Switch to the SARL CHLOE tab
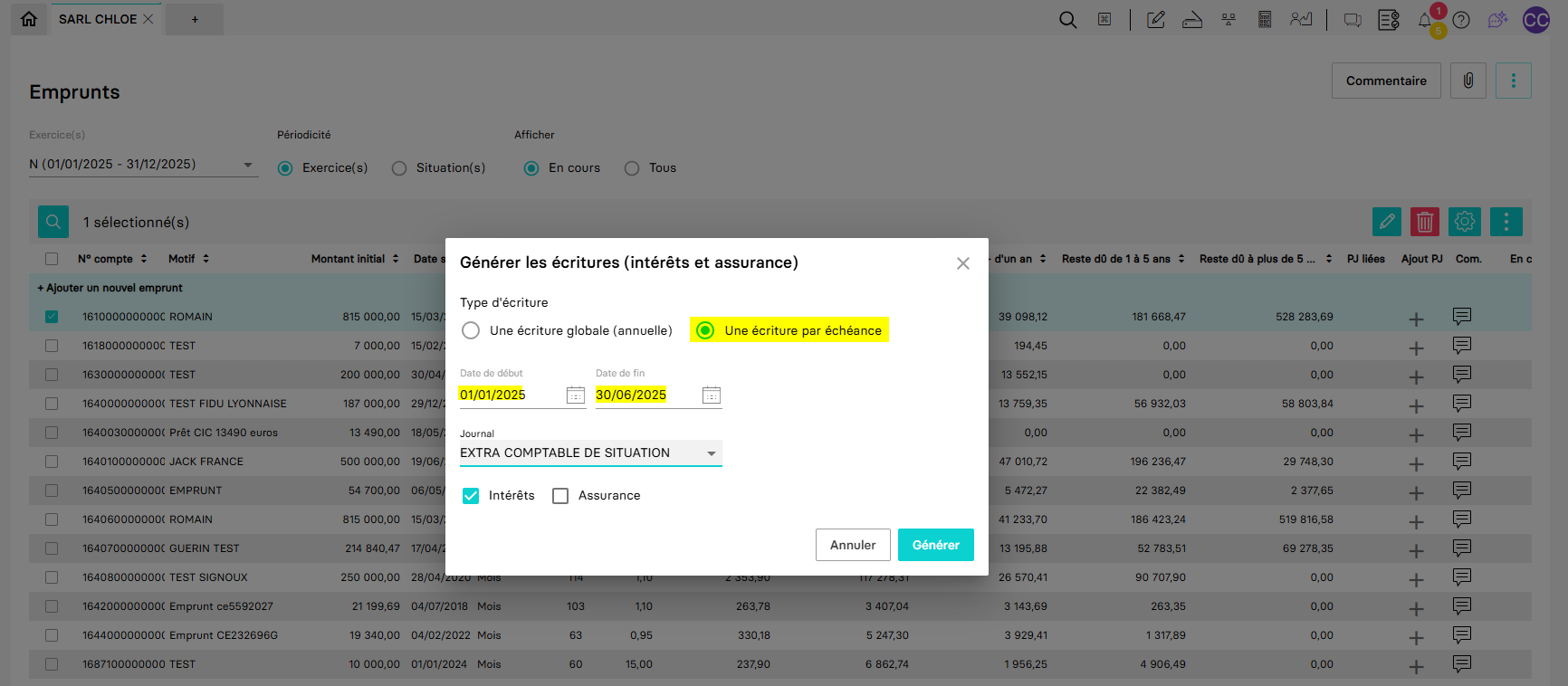Screen dimensions: 1568x686 97,19
